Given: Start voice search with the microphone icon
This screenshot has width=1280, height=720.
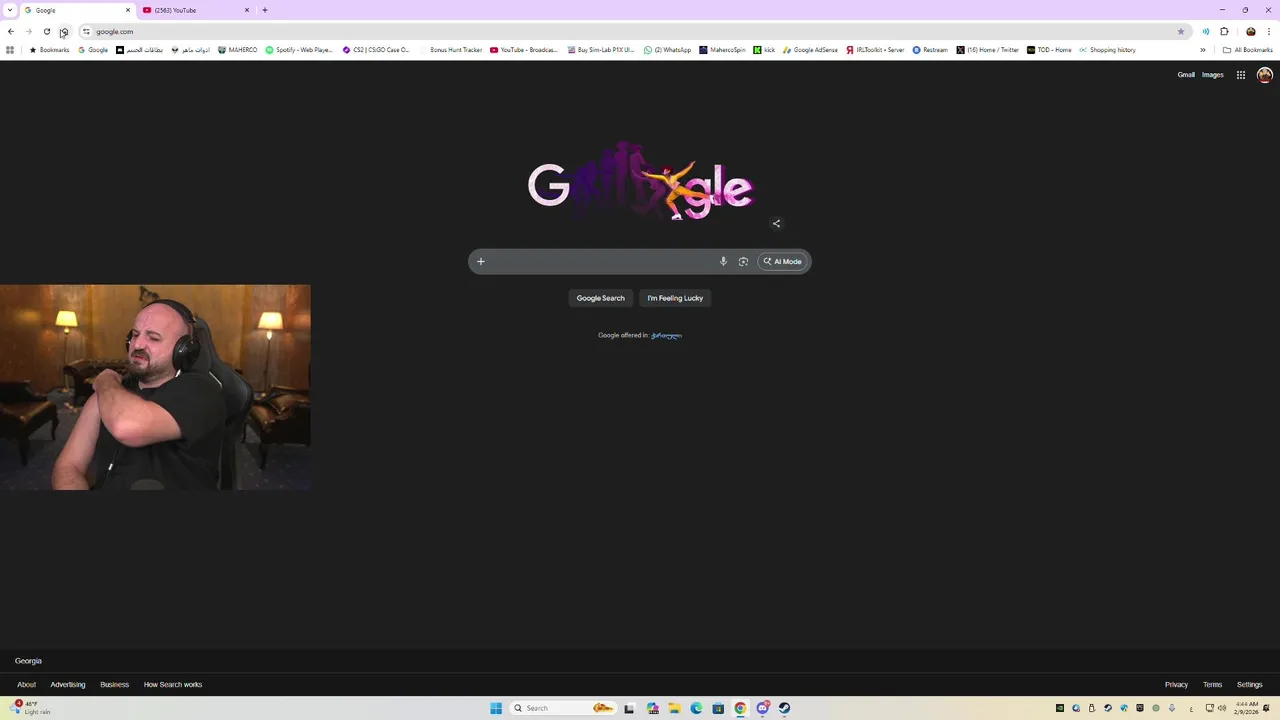Looking at the screenshot, I should [x=723, y=261].
